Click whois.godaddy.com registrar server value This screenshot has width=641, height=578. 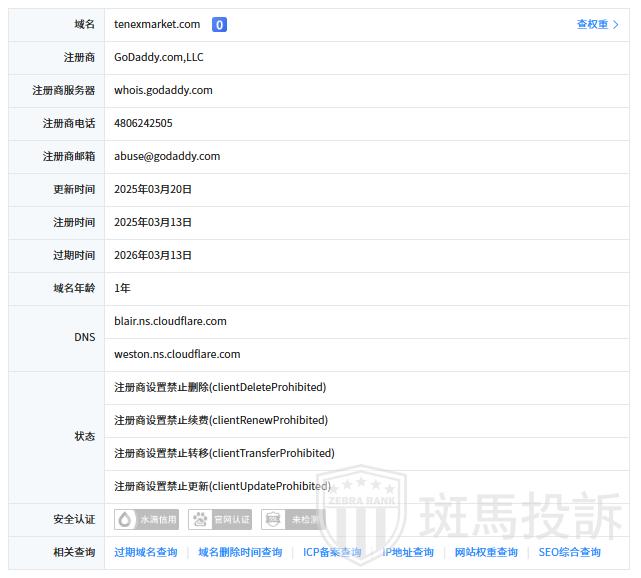(163, 90)
